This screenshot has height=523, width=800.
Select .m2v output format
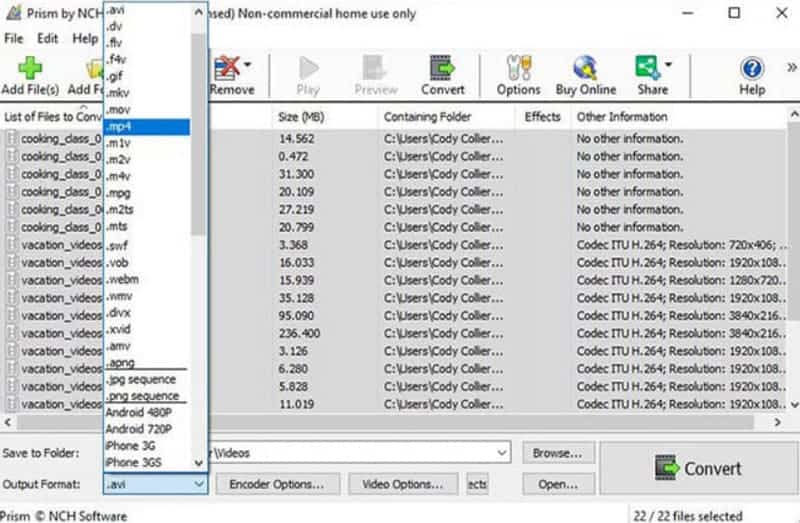pyautogui.click(x=147, y=160)
